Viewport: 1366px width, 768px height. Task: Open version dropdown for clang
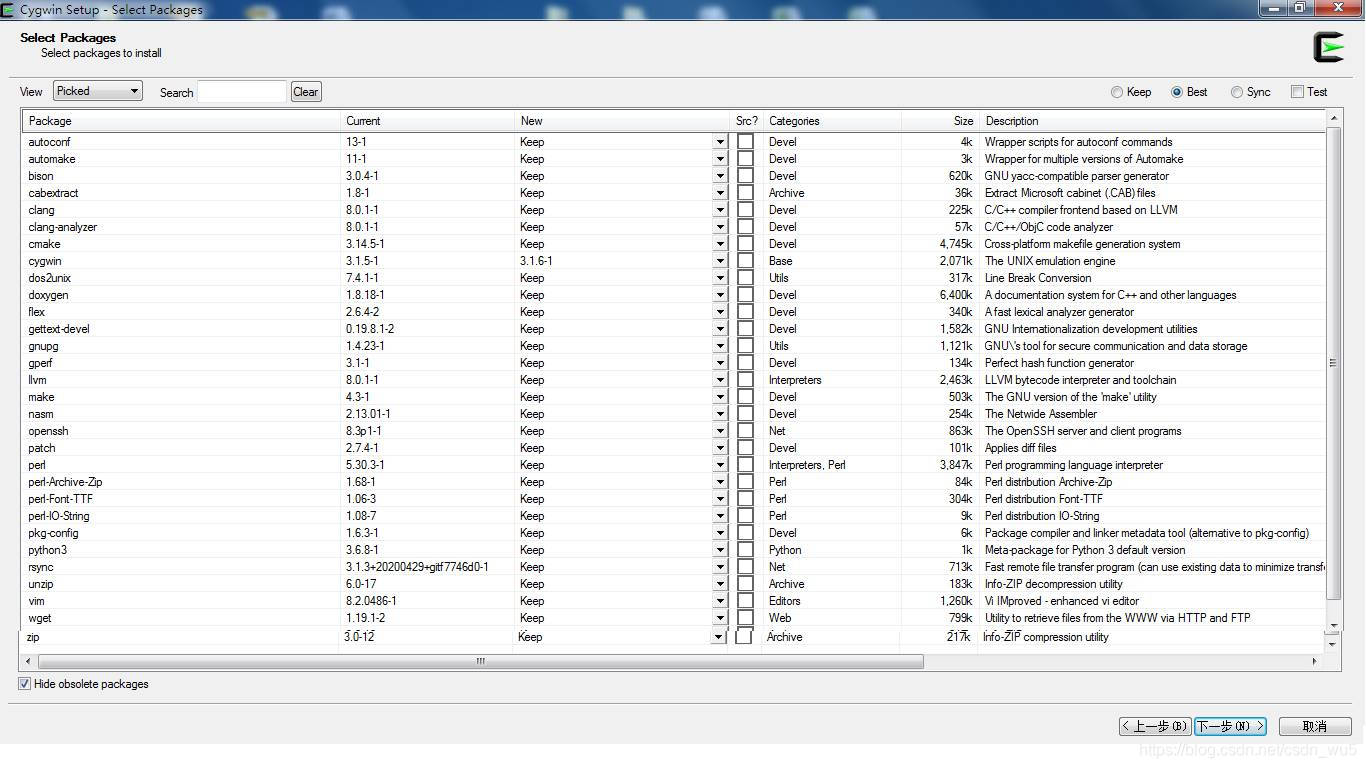click(720, 210)
